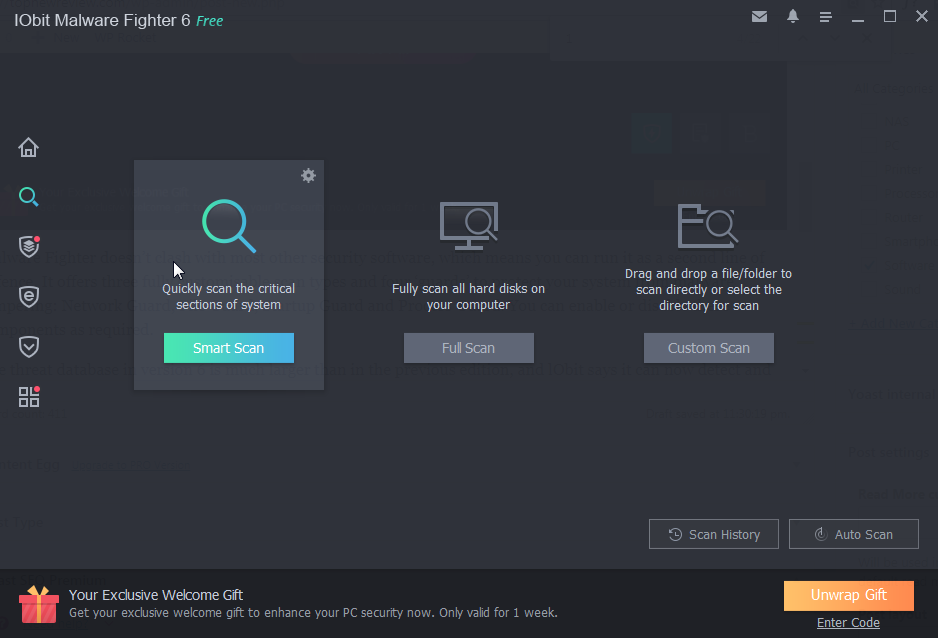Click 'Fully scan all hard disks' description

coord(468,297)
